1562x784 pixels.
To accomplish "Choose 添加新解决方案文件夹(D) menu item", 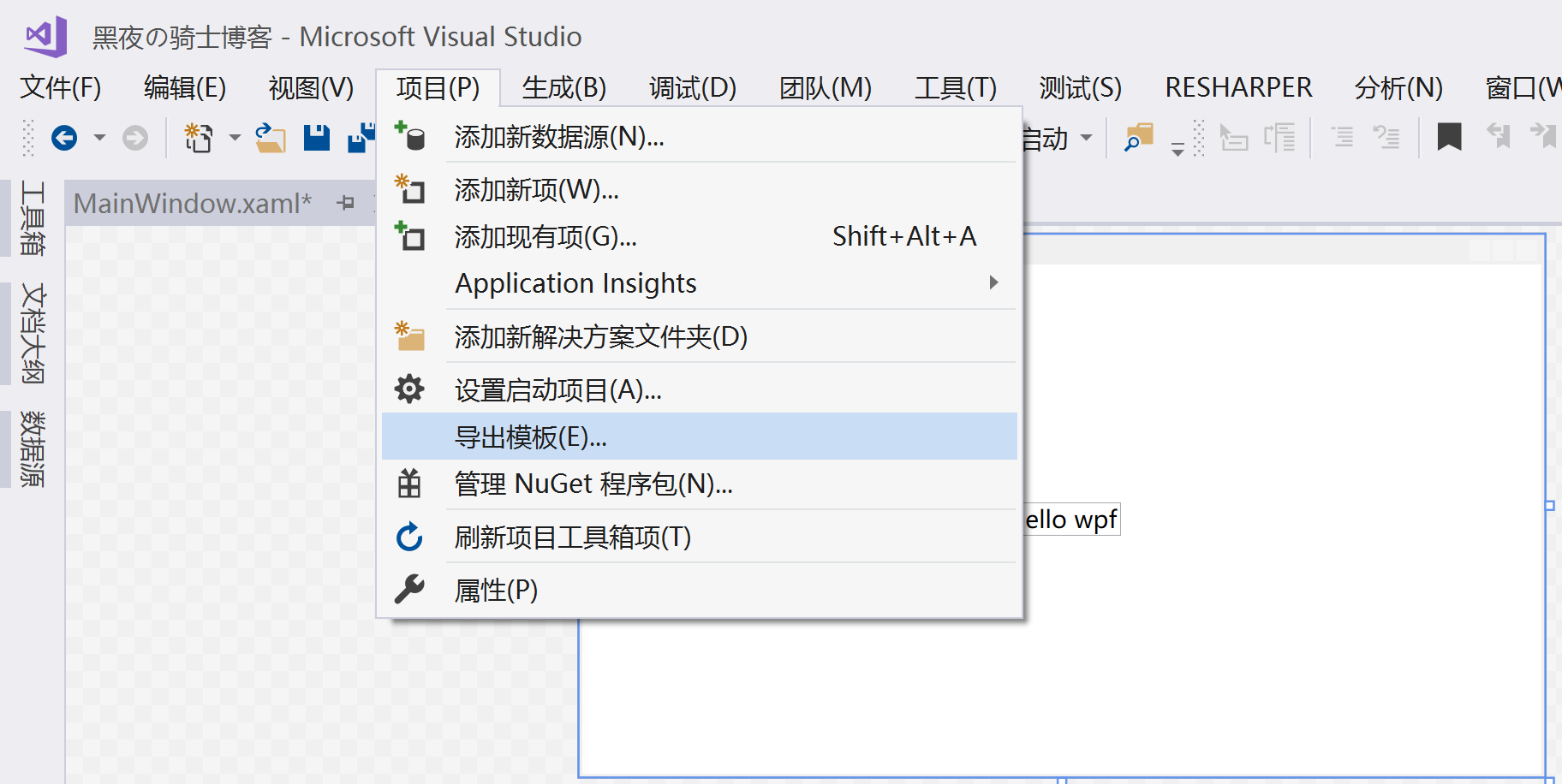I will (x=700, y=336).
